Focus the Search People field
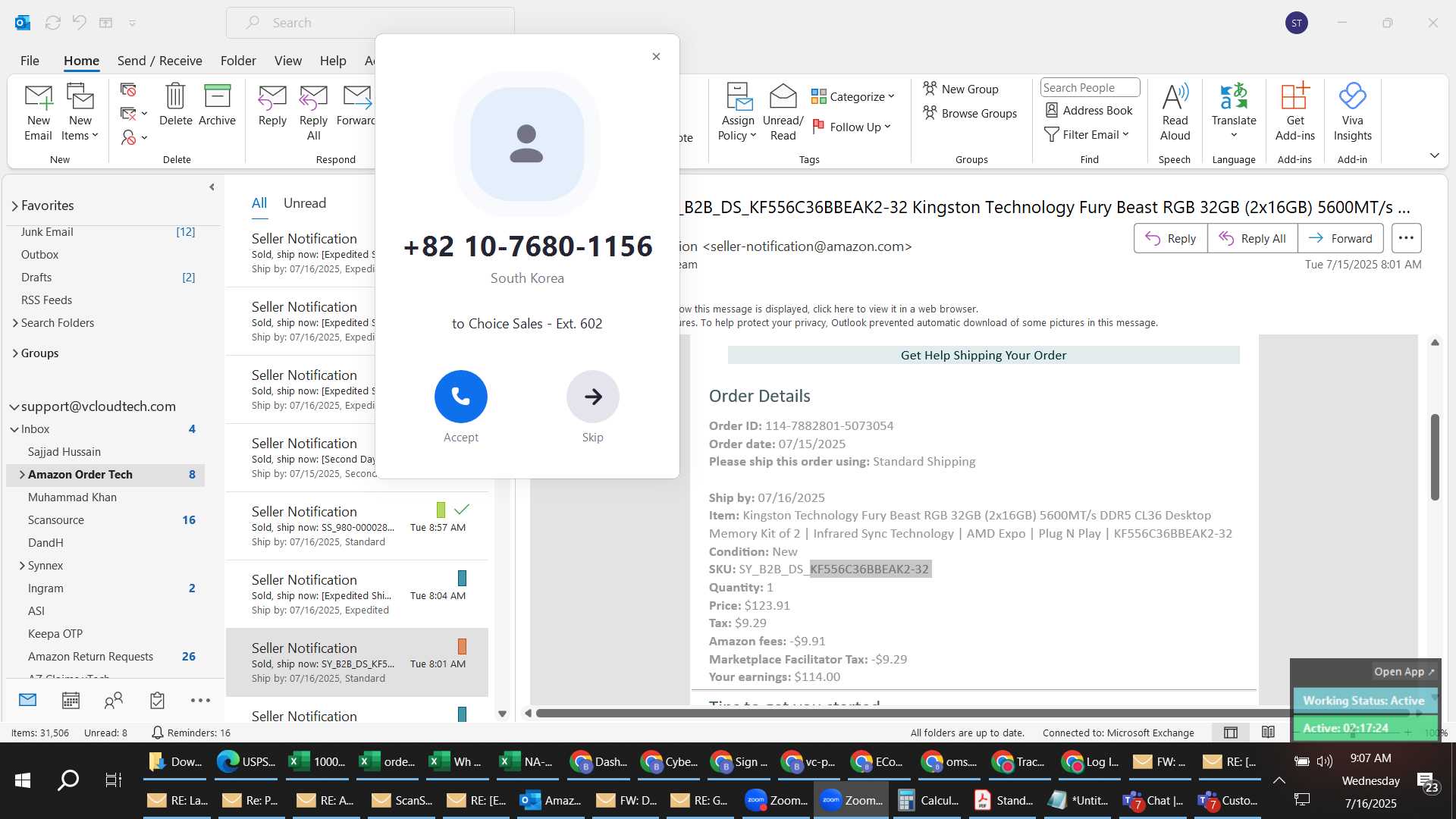This screenshot has width=1456, height=819. [1090, 87]
